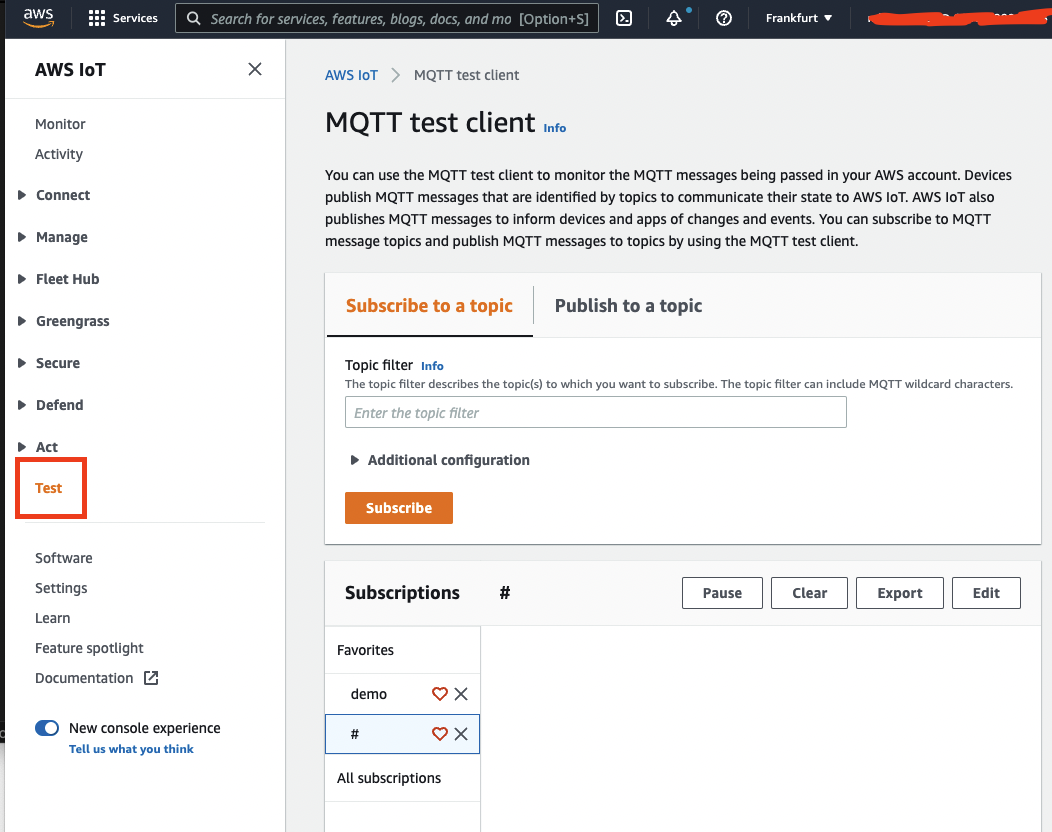Open Software in sidebar
This screenshot has width=1052, height=832.
point(64,558)
